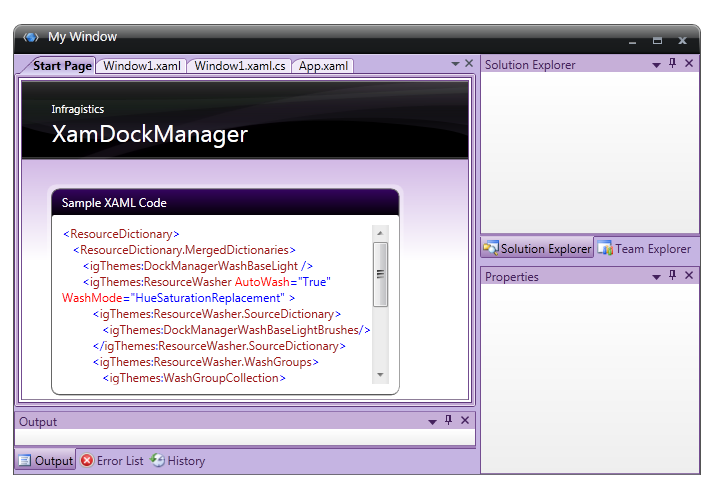Open the document tabs list dropdown arrow
The height and width of the screenshot is (500, 715).
(455, 64)
